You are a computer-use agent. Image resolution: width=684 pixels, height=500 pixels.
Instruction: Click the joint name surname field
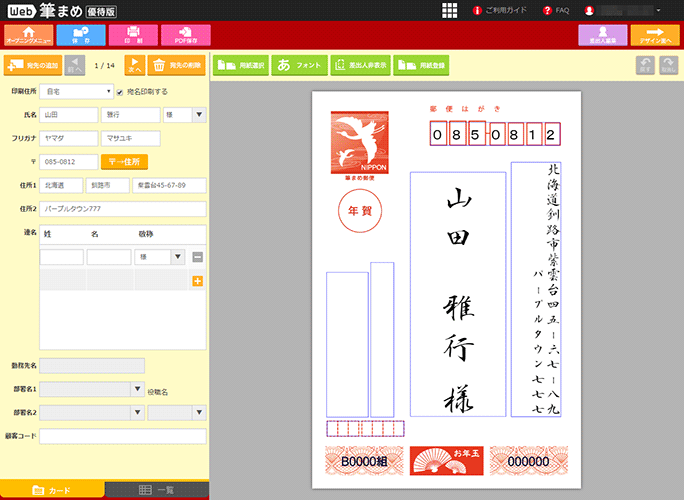(x=62, y=257)
